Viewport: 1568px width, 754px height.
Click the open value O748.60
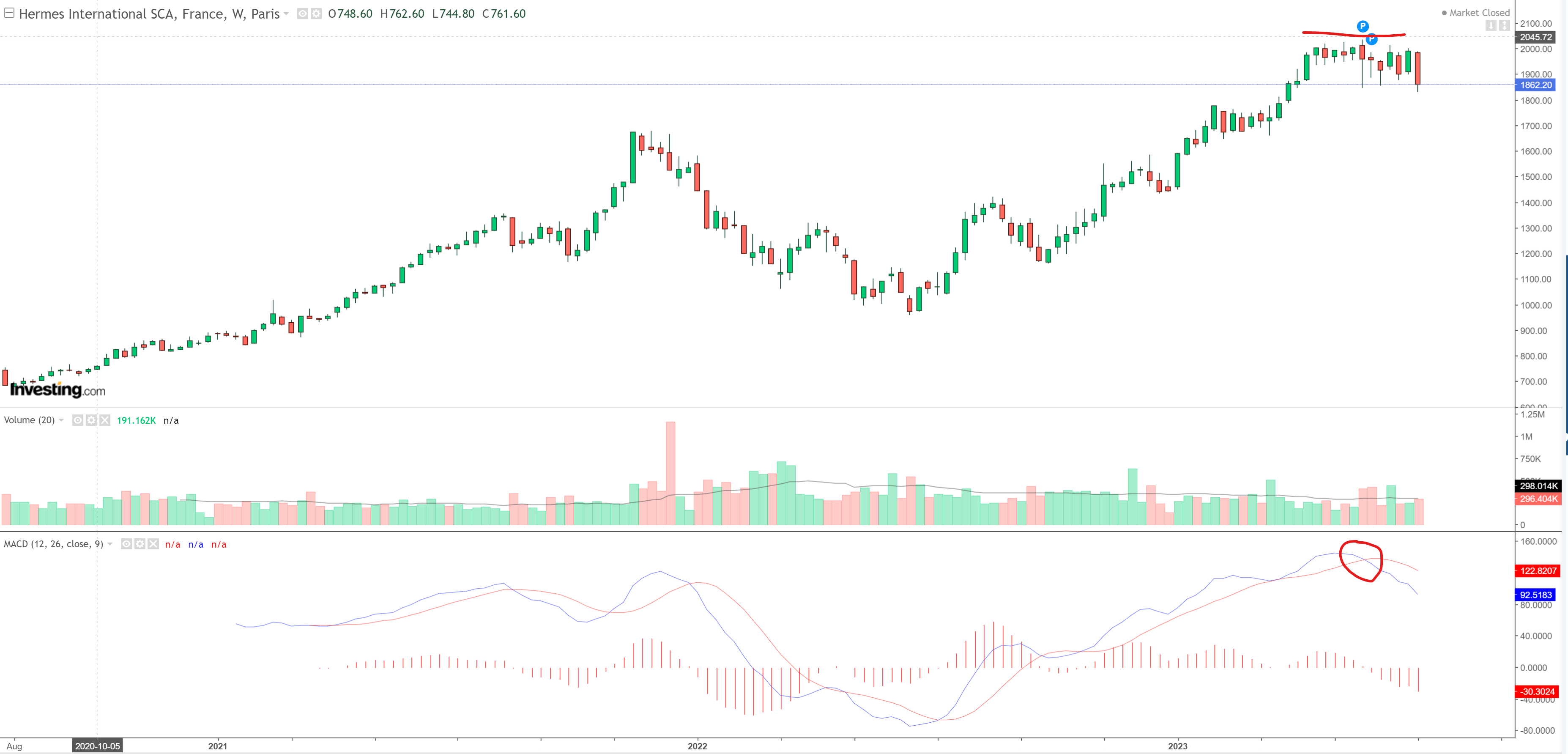pyautogui.click(x=350, y=14)
